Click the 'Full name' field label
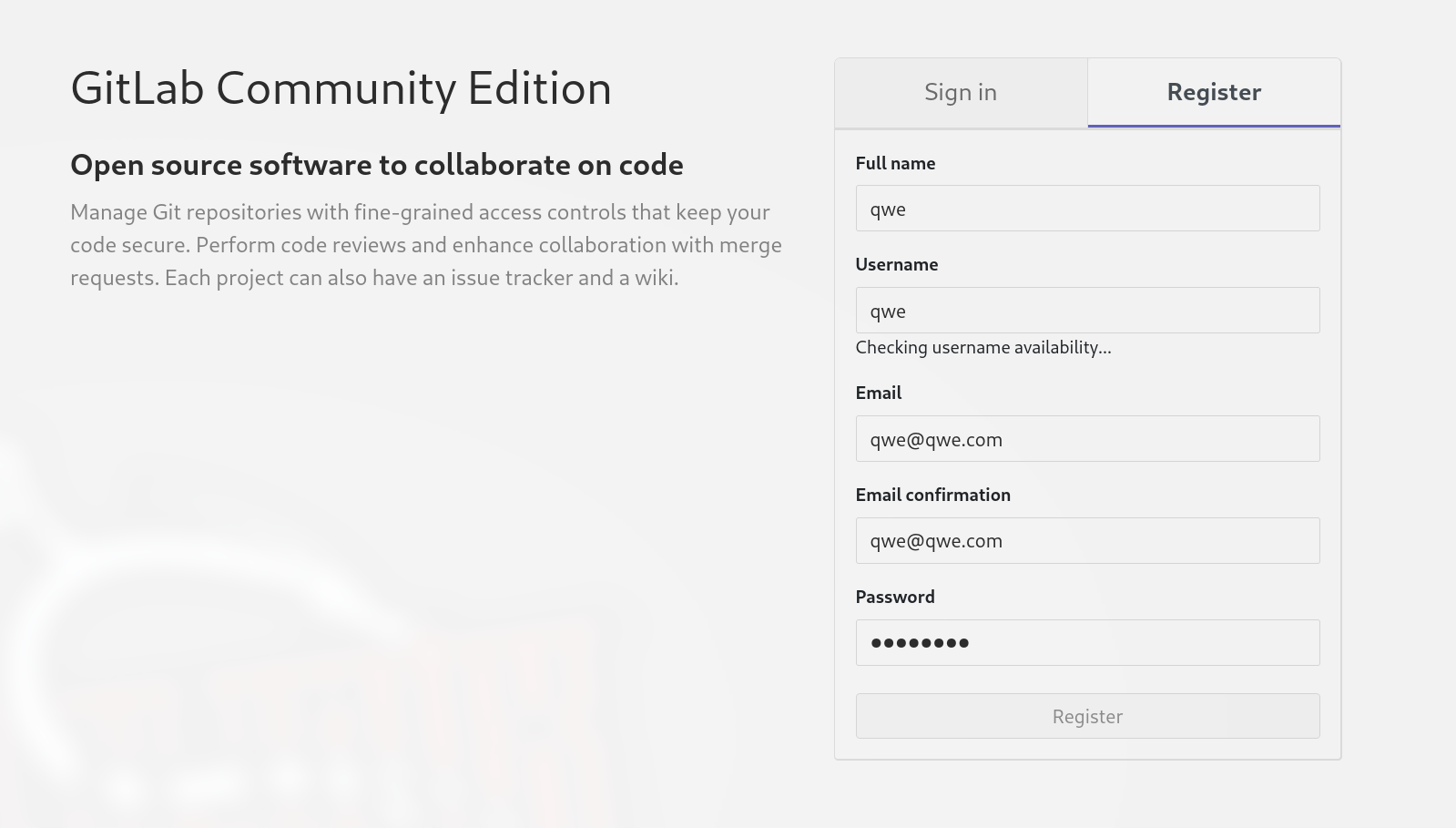Image resolution: width=1456 pixels, height=828 pixels. tap(895, 163)
